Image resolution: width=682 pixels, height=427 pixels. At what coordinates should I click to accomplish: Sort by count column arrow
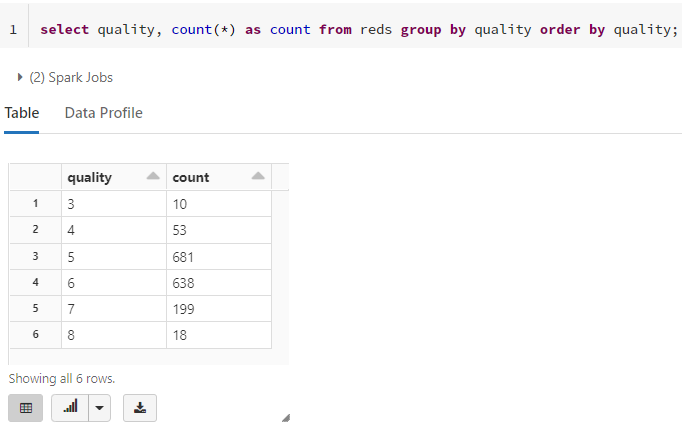click(258, 176)
